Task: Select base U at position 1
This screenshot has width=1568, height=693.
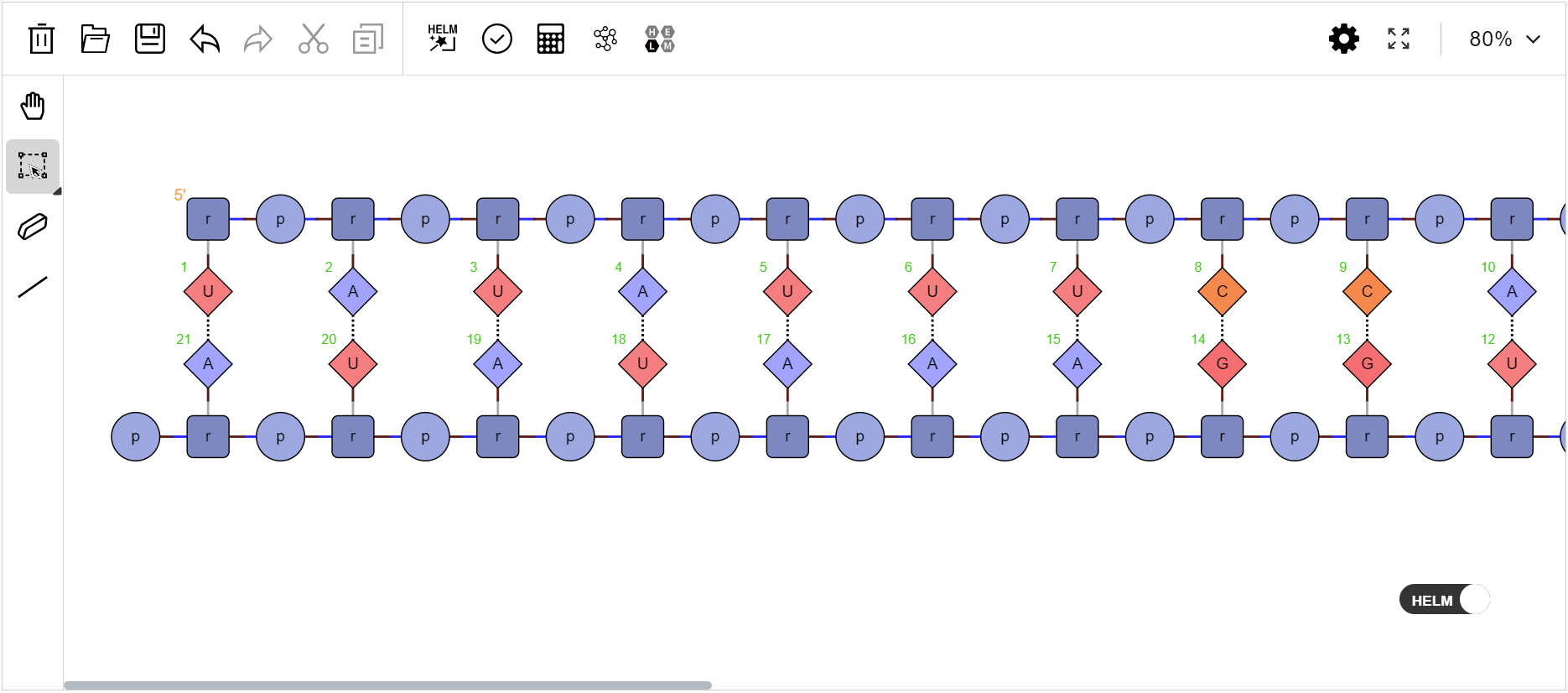Action: tap(208, 292)
